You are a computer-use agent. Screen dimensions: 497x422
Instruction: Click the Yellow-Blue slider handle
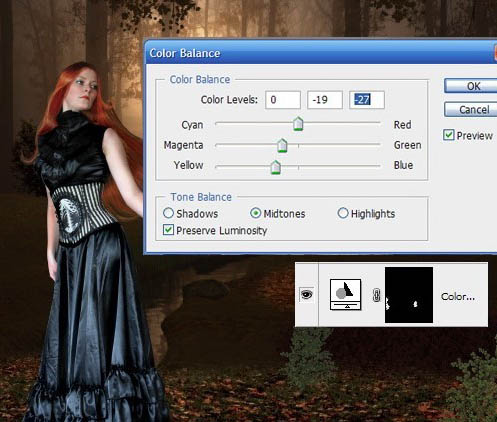(x=275, y=167)
